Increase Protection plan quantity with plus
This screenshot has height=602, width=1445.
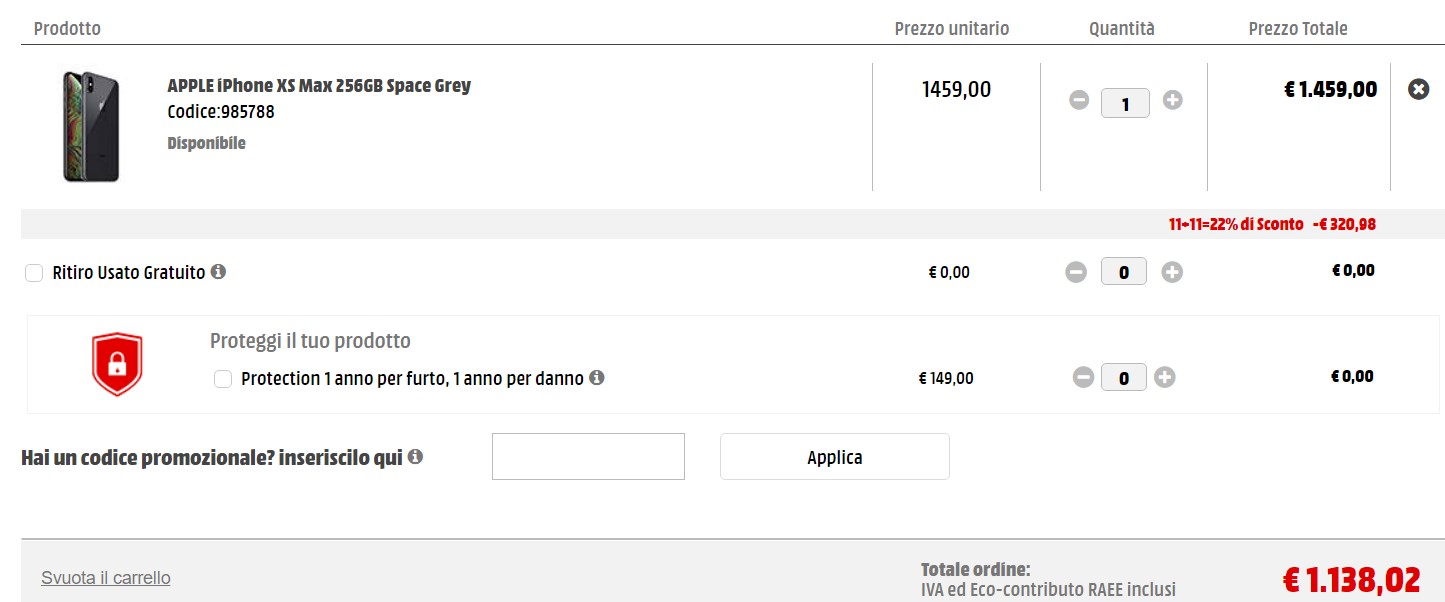pyautogui.click(x=1164, y=377)
